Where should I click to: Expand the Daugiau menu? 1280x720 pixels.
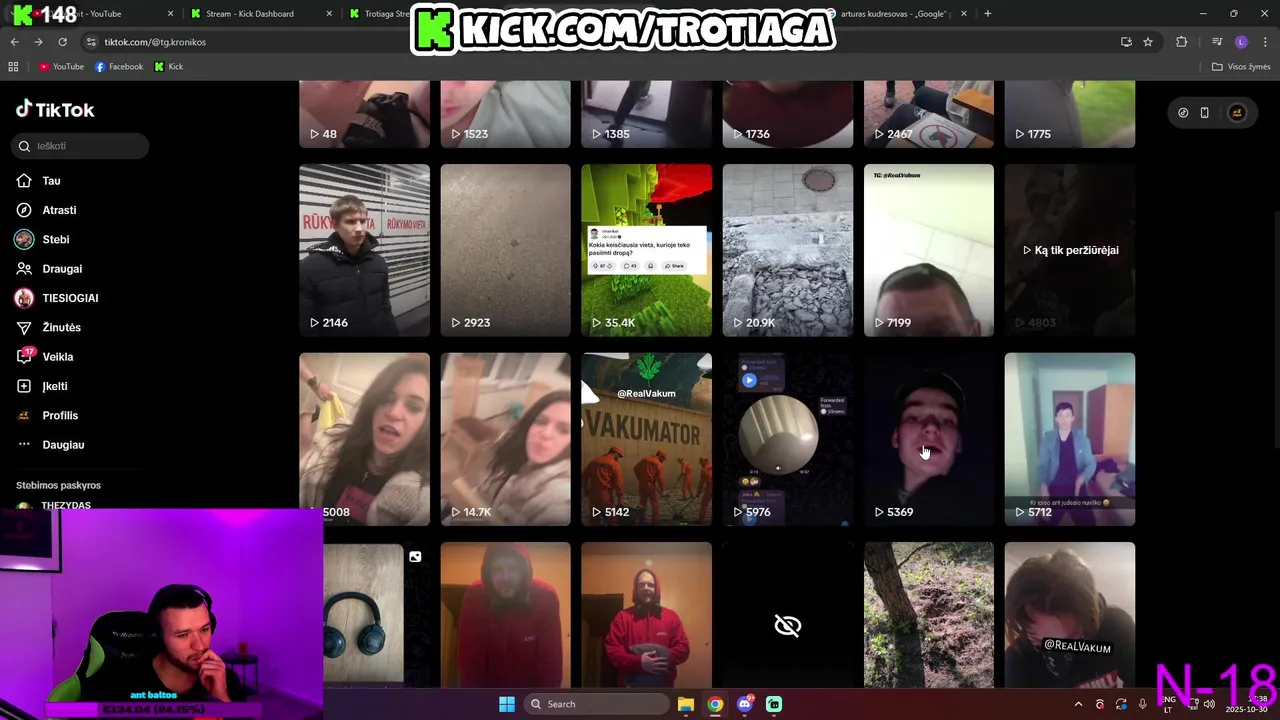50,445
